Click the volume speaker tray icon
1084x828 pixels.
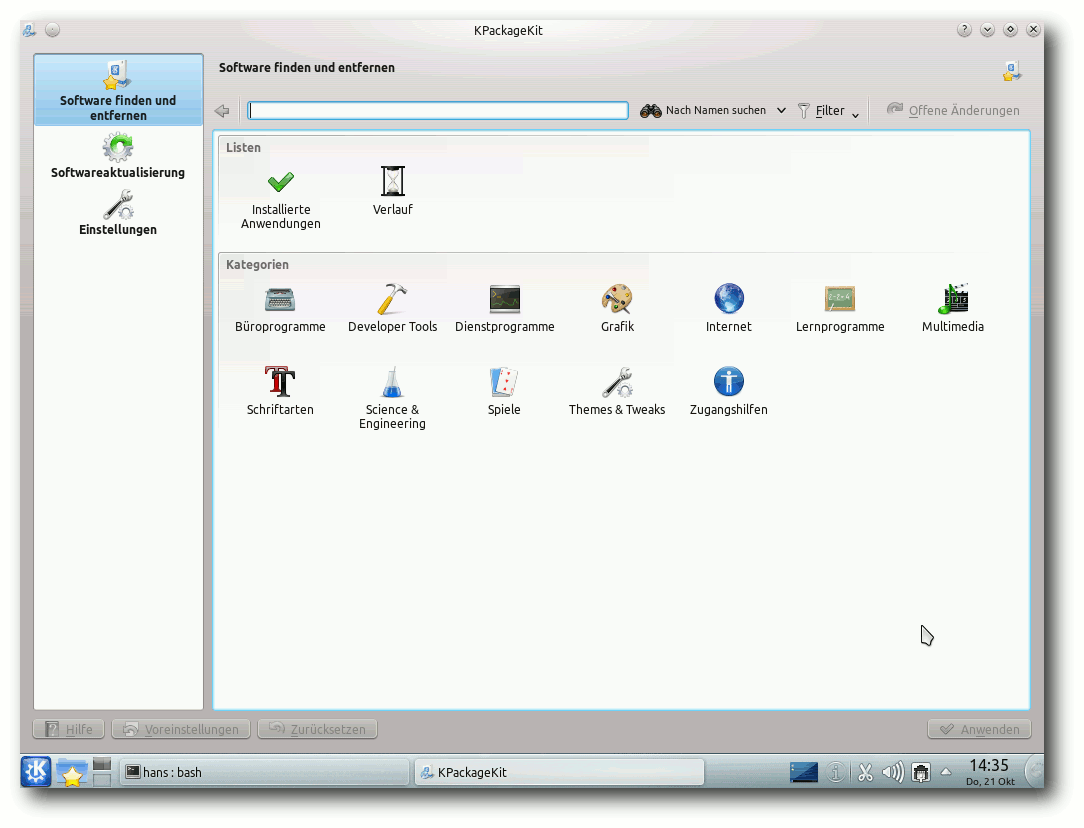point(892,772)
